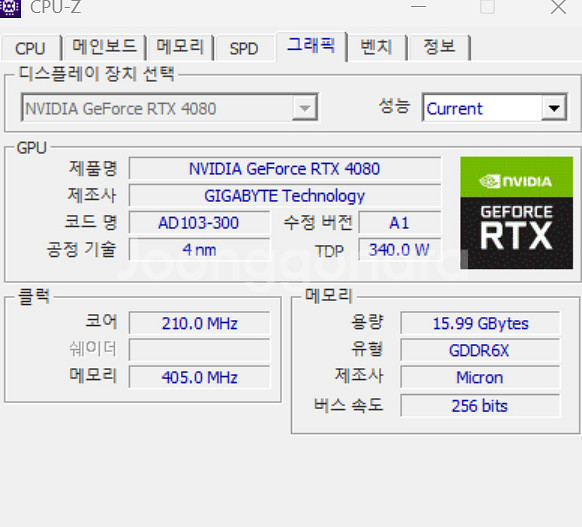Minimize the CPU-Z window
Viewport: 582px width, 527px height.
418,6
